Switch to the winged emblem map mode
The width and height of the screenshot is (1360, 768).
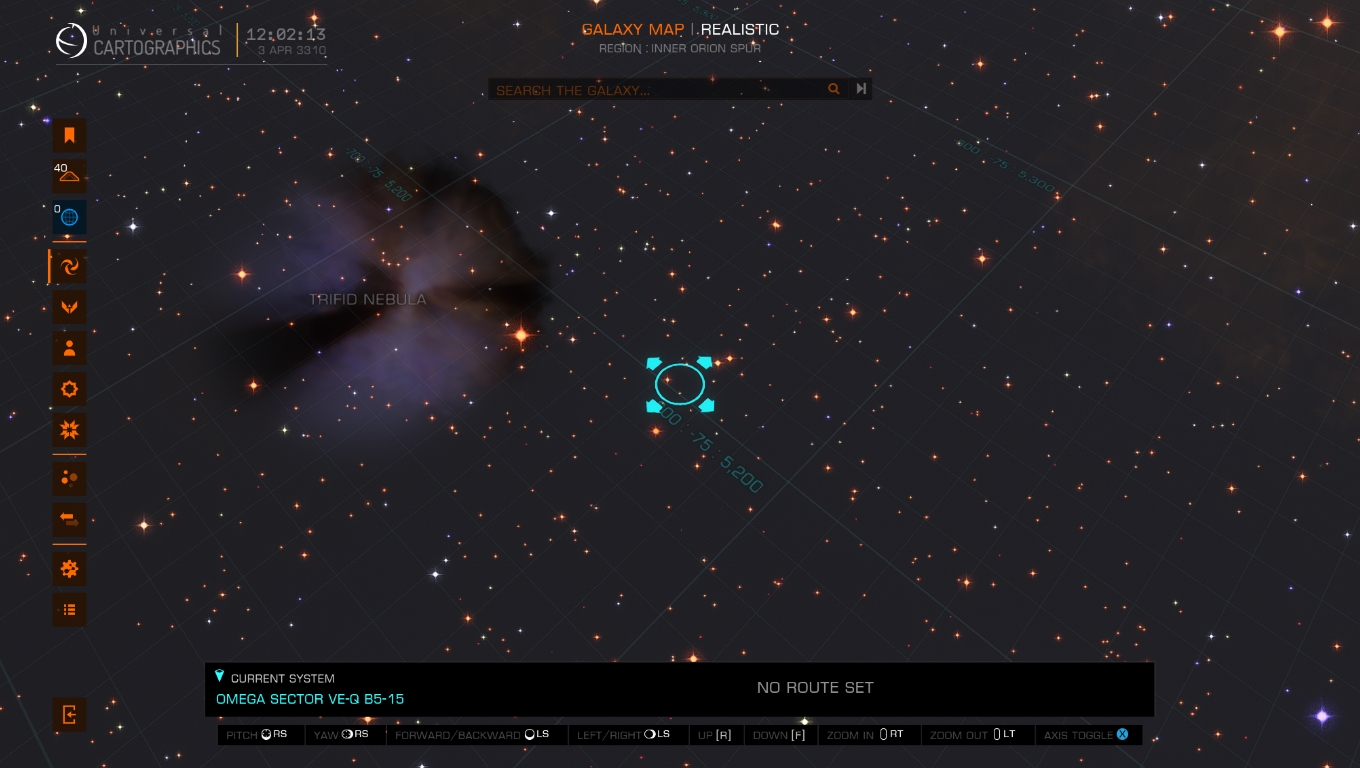point(69,307)
